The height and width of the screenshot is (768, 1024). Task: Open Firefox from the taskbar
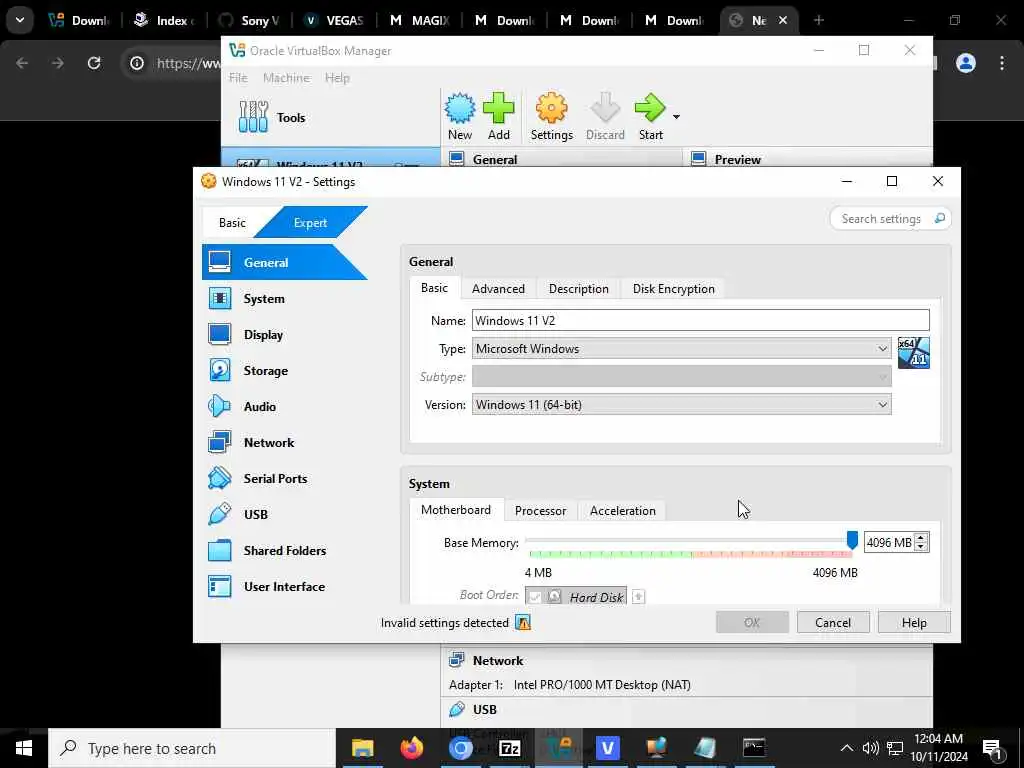[411, 748]
